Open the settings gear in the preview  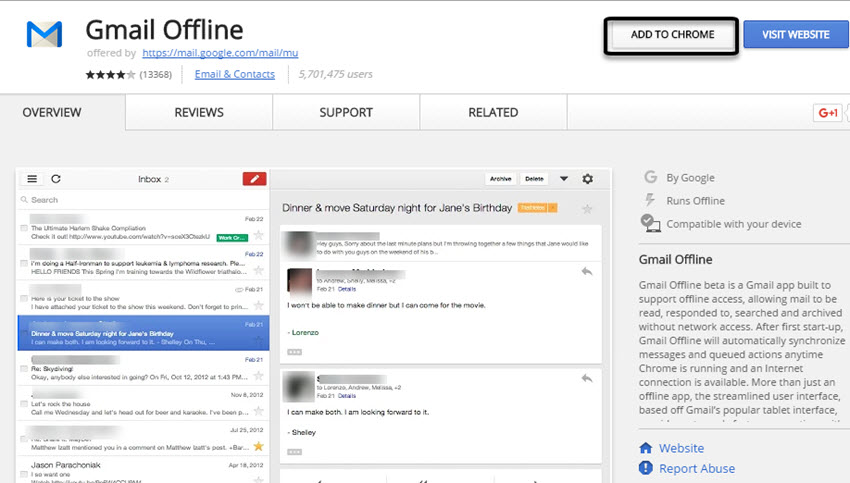(588, 178)
